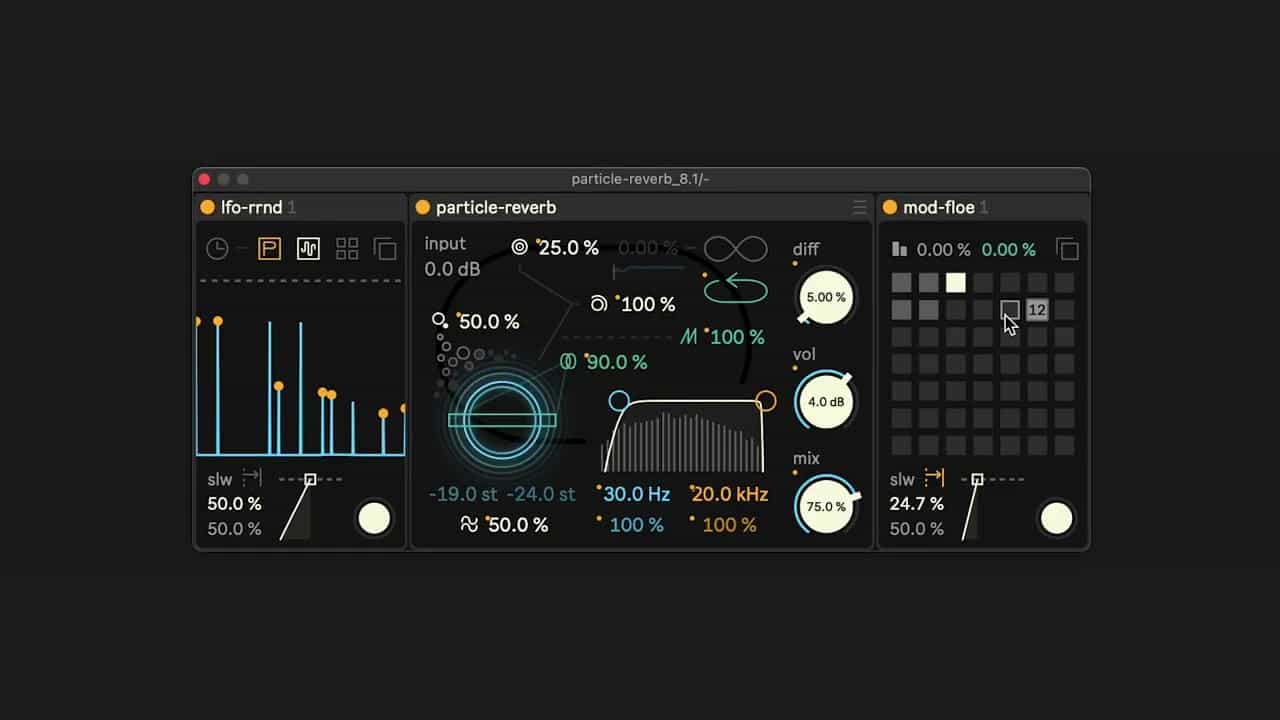Click the round cream button in mod-floe
1280x720 pixels.
[x=1056, y=519]
